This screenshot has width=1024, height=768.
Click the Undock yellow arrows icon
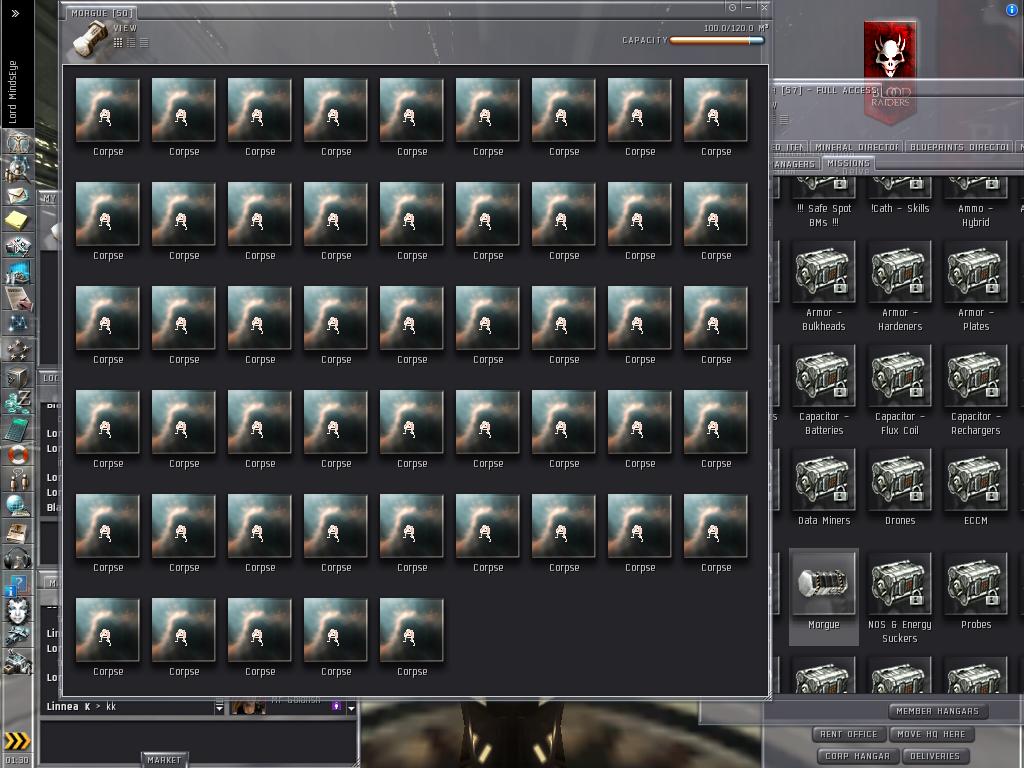pos(17,741)
